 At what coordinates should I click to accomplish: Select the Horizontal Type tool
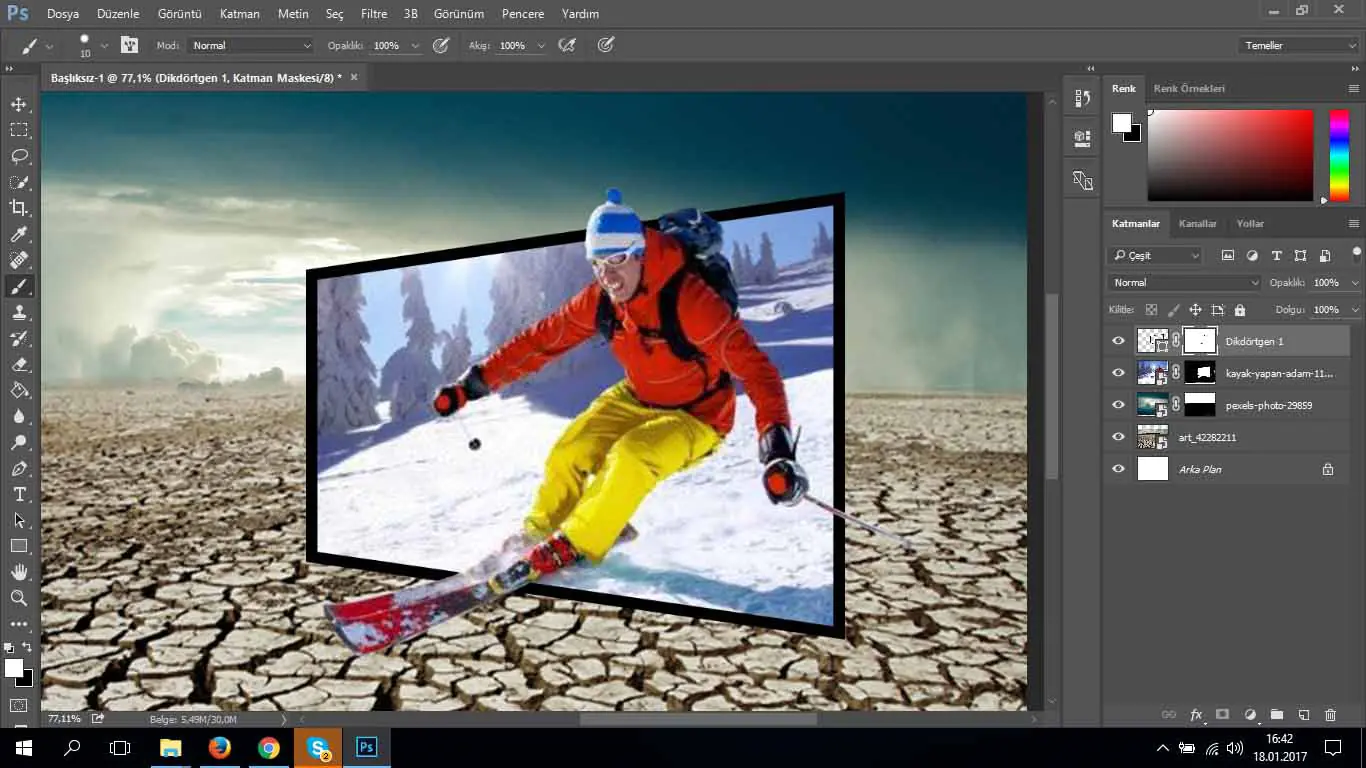tap(19, 494)
